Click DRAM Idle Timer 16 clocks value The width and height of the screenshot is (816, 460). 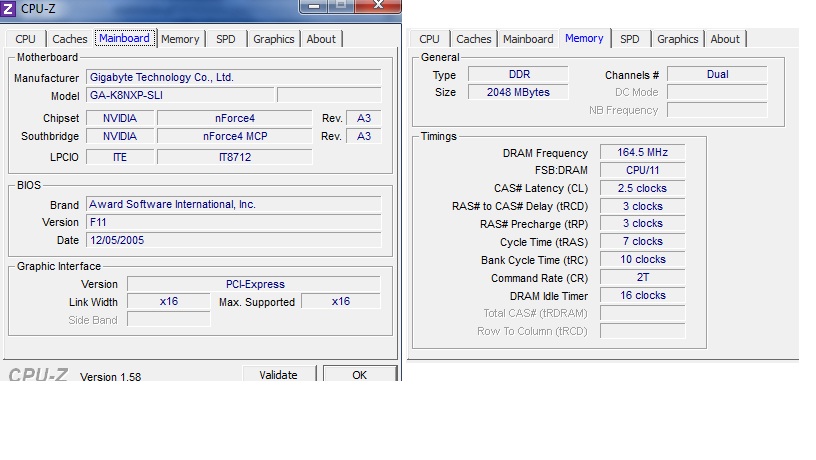[643, 296]
